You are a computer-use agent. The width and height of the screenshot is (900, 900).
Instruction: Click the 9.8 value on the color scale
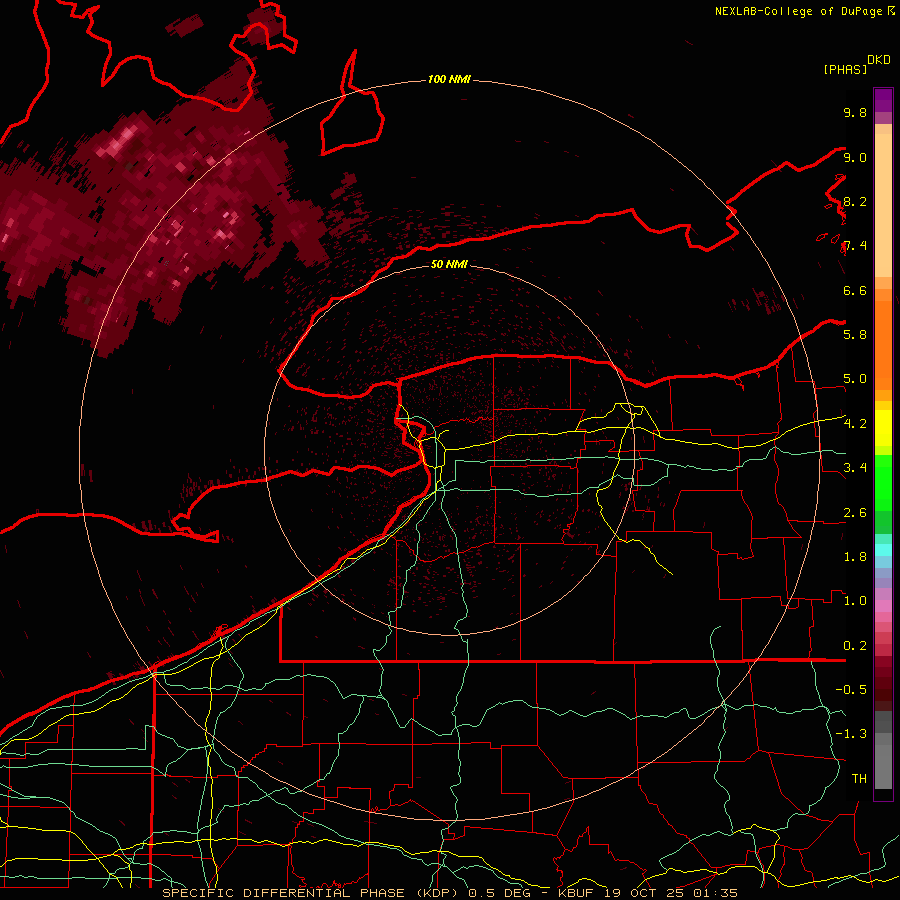(855, 112)
